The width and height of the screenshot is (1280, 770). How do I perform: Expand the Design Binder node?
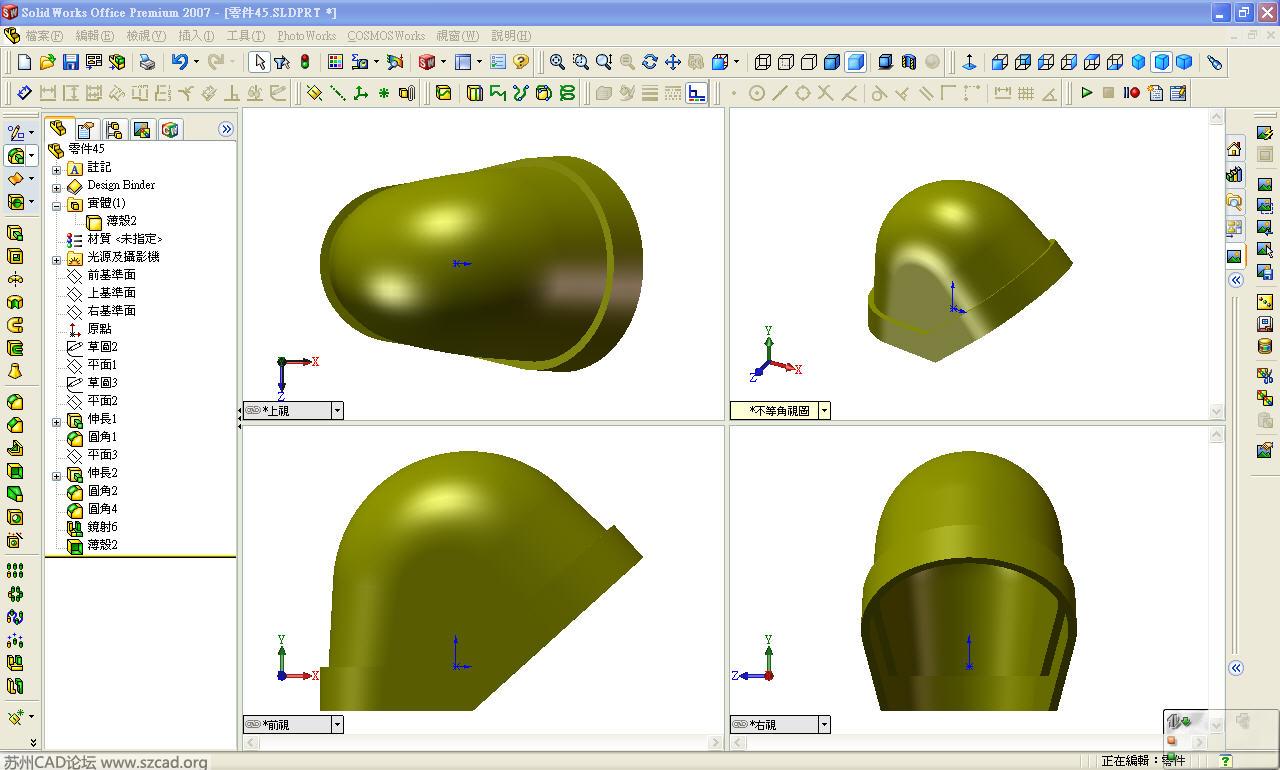tap(57, 187)
